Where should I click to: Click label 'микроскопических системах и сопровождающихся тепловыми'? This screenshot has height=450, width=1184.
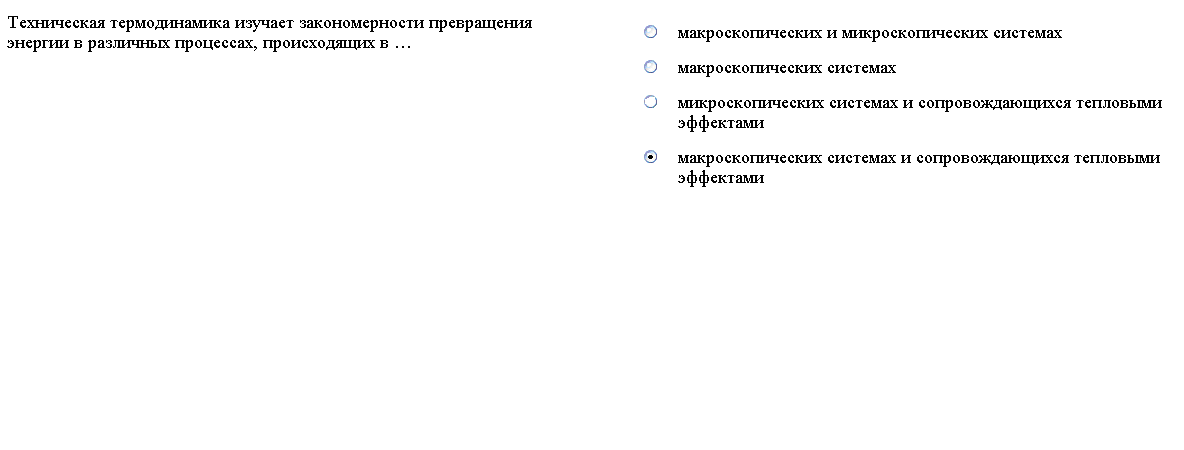click(919, 103)
